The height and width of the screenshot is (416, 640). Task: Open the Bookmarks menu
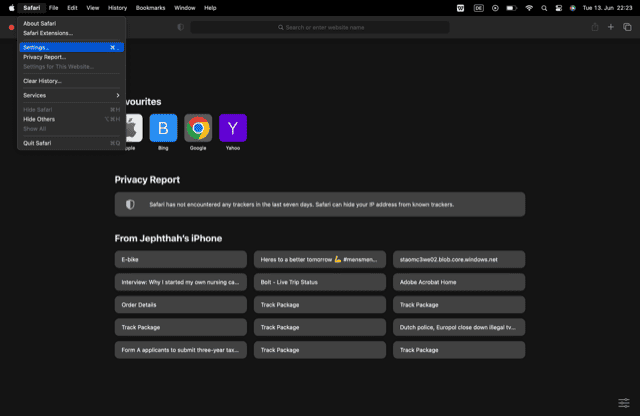pyautogui.click(x=150, y=7)
